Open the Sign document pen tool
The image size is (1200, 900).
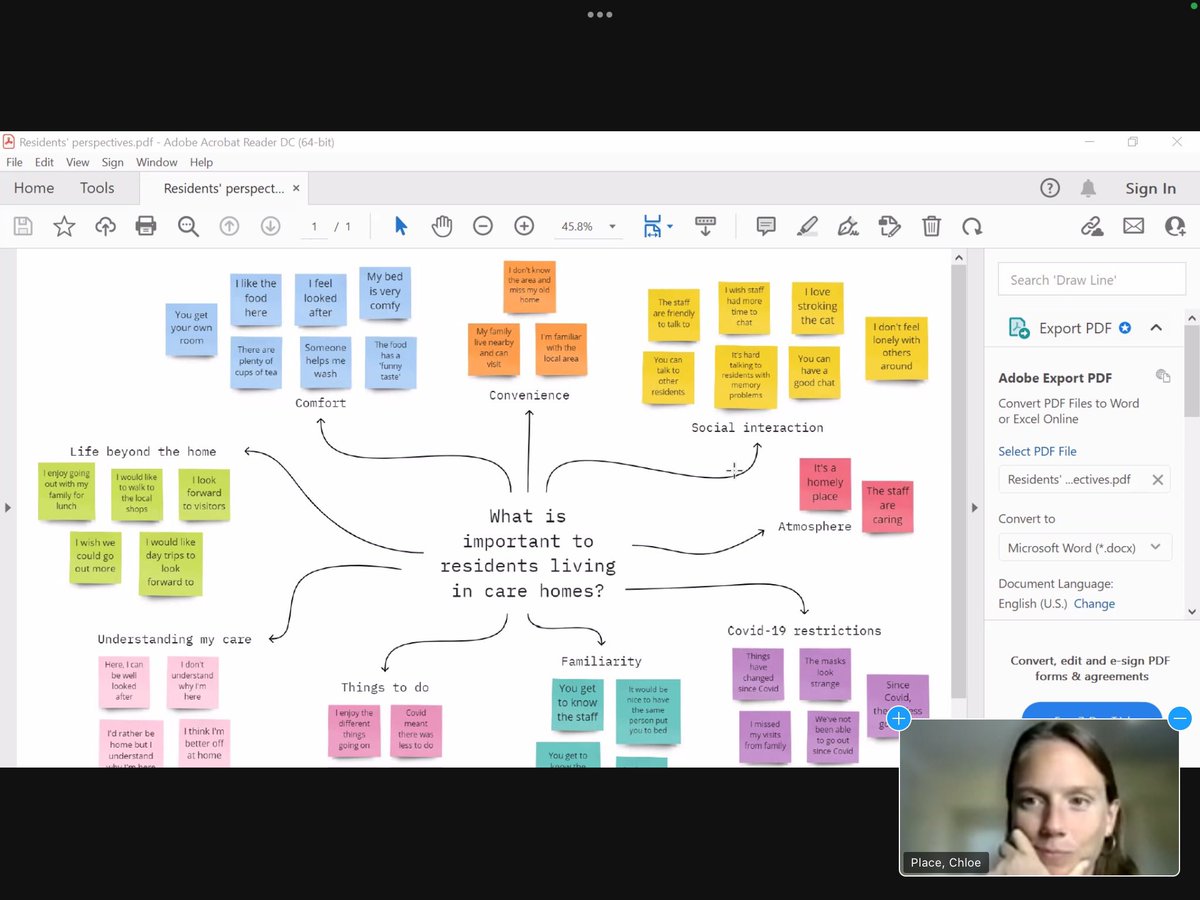(848, 227)
